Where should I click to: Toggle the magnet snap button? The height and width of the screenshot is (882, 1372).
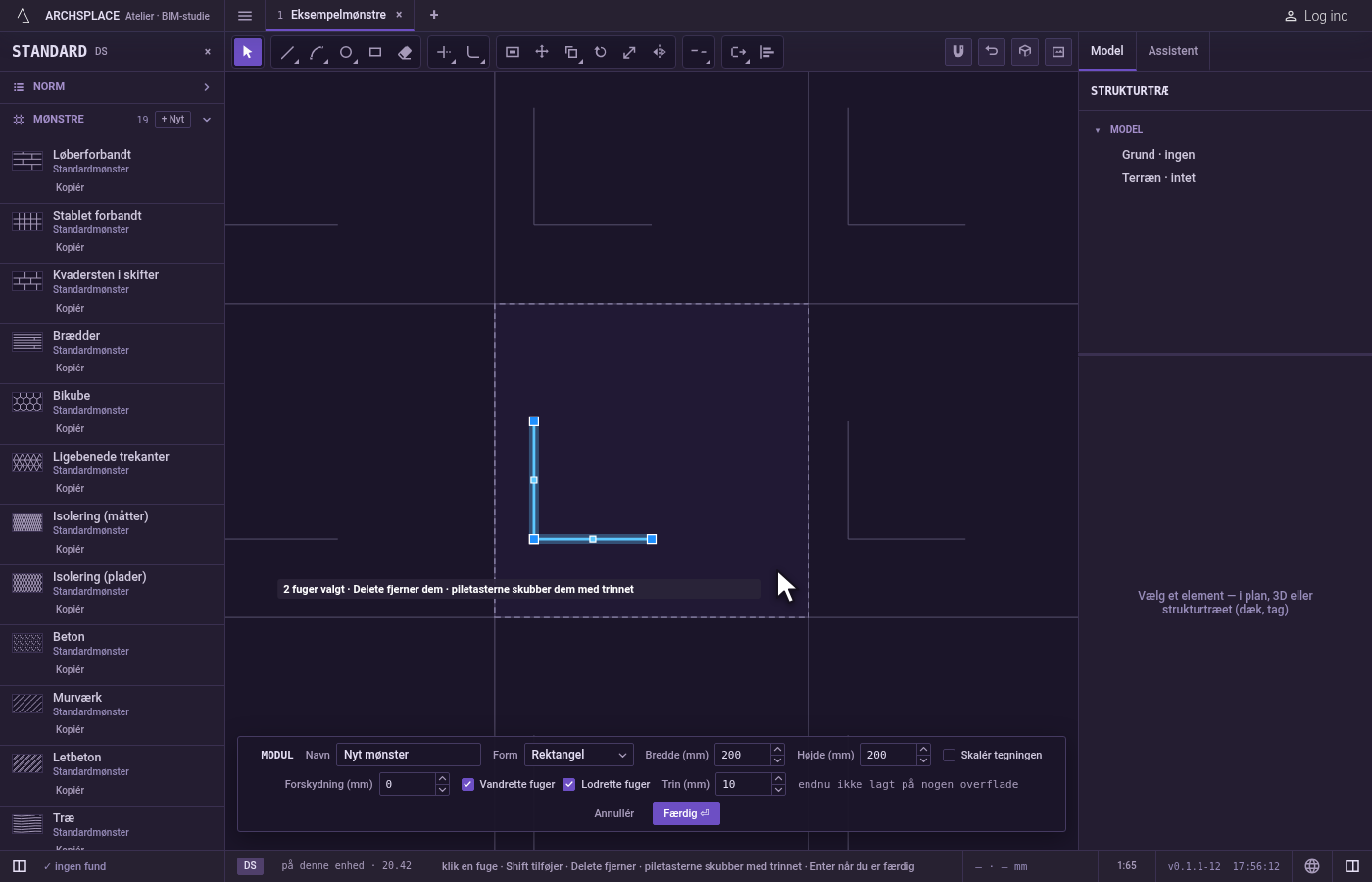click(958, 51)
